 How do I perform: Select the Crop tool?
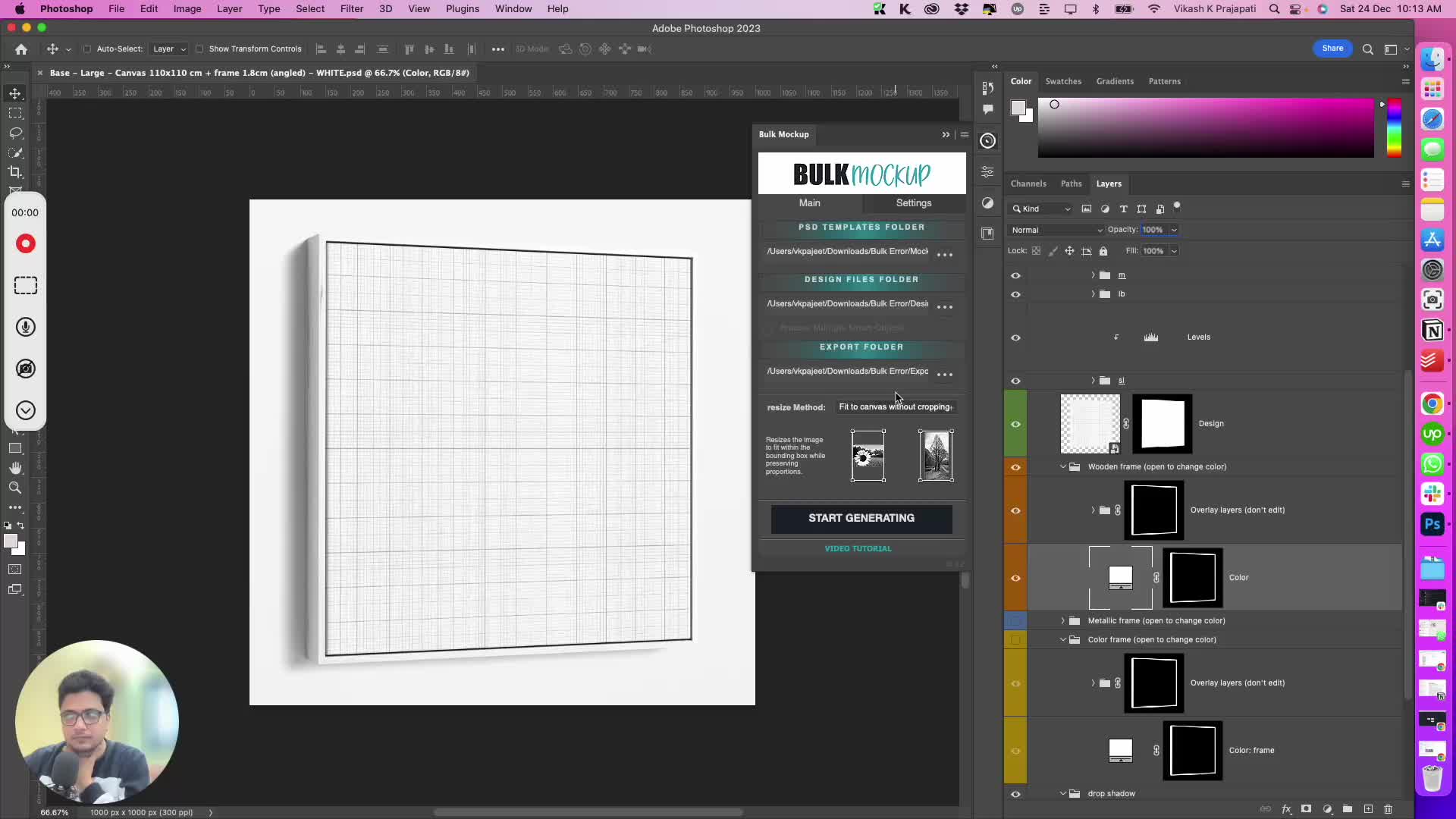click(15, 172)
